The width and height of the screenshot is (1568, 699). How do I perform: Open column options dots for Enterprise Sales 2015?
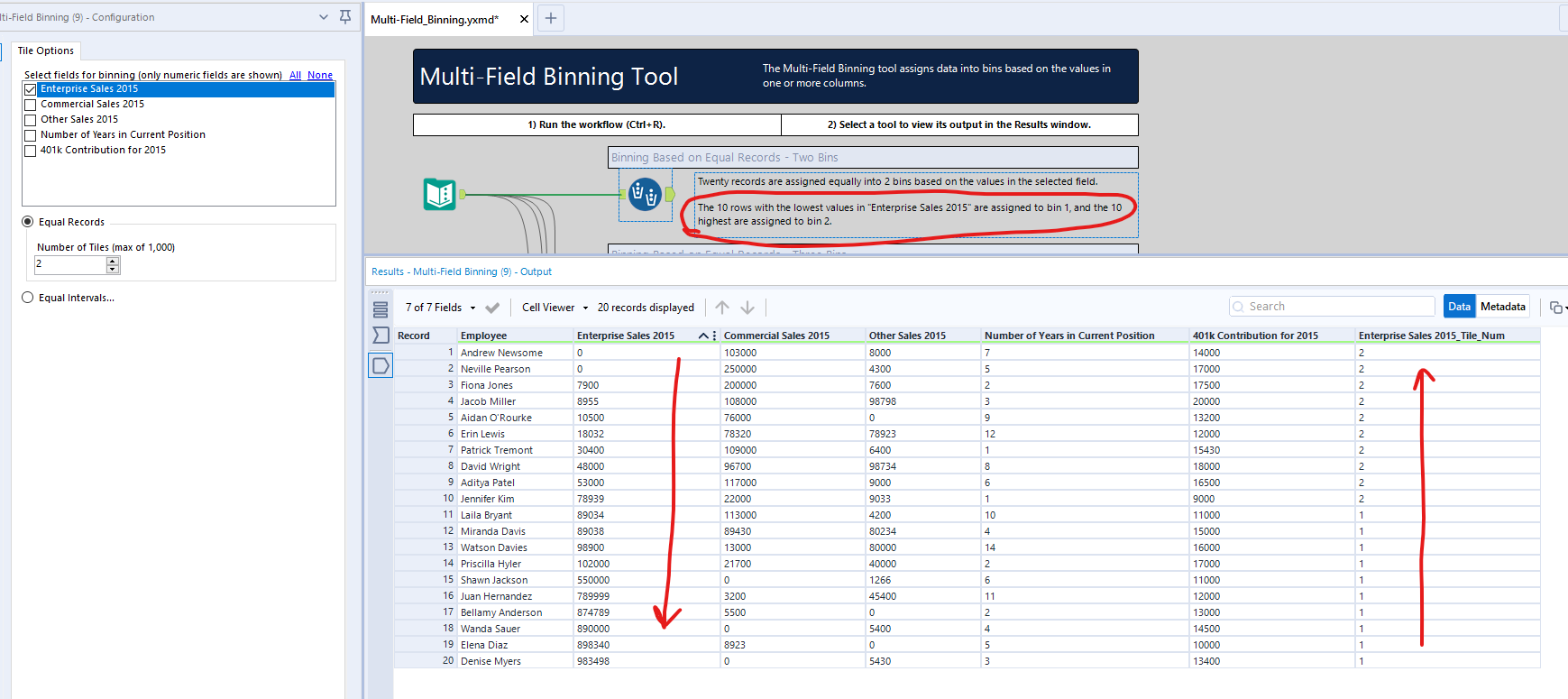715,336
